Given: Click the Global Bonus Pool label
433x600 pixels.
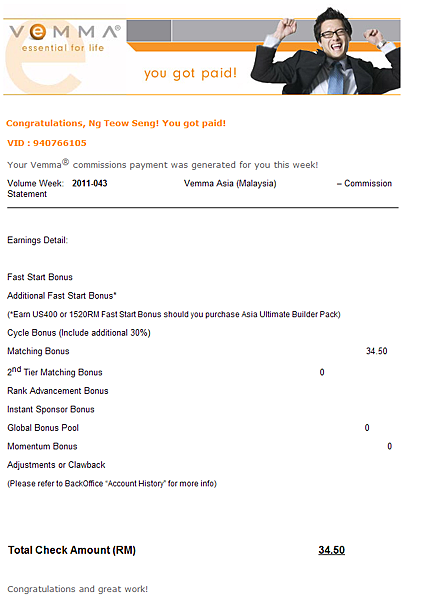Looking at the screenshot, I should click(x=43, y=428).
